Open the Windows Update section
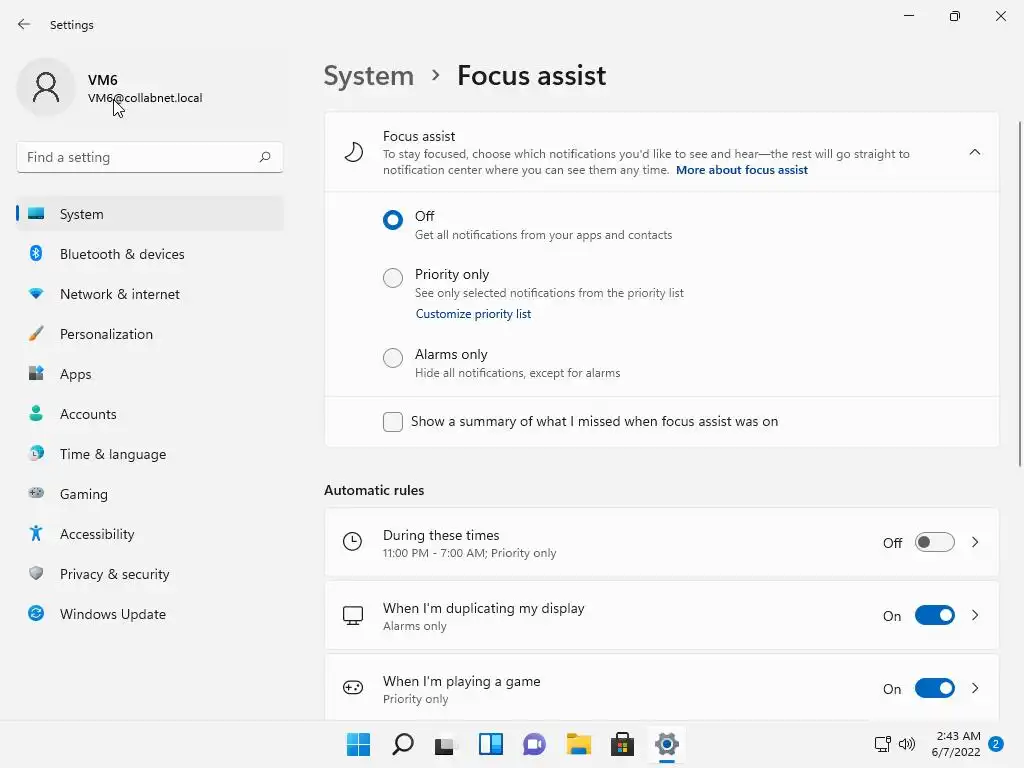This screenshot has height=768, width=1024. (x=112, y=614)
